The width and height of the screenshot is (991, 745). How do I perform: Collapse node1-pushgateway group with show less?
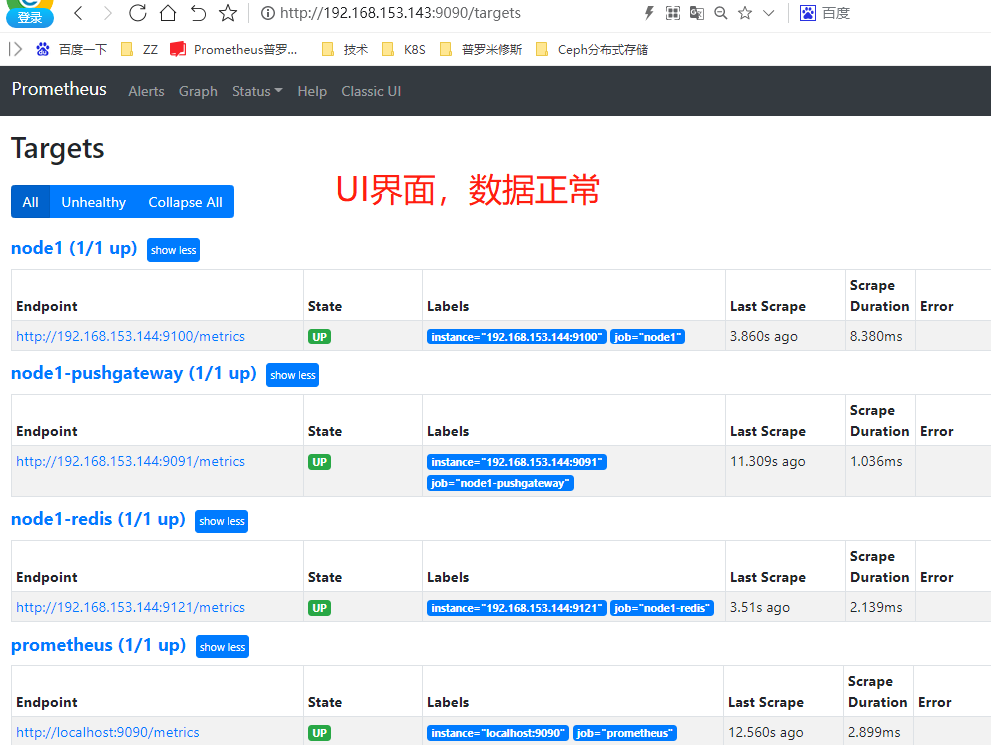[x=293, y=375]
